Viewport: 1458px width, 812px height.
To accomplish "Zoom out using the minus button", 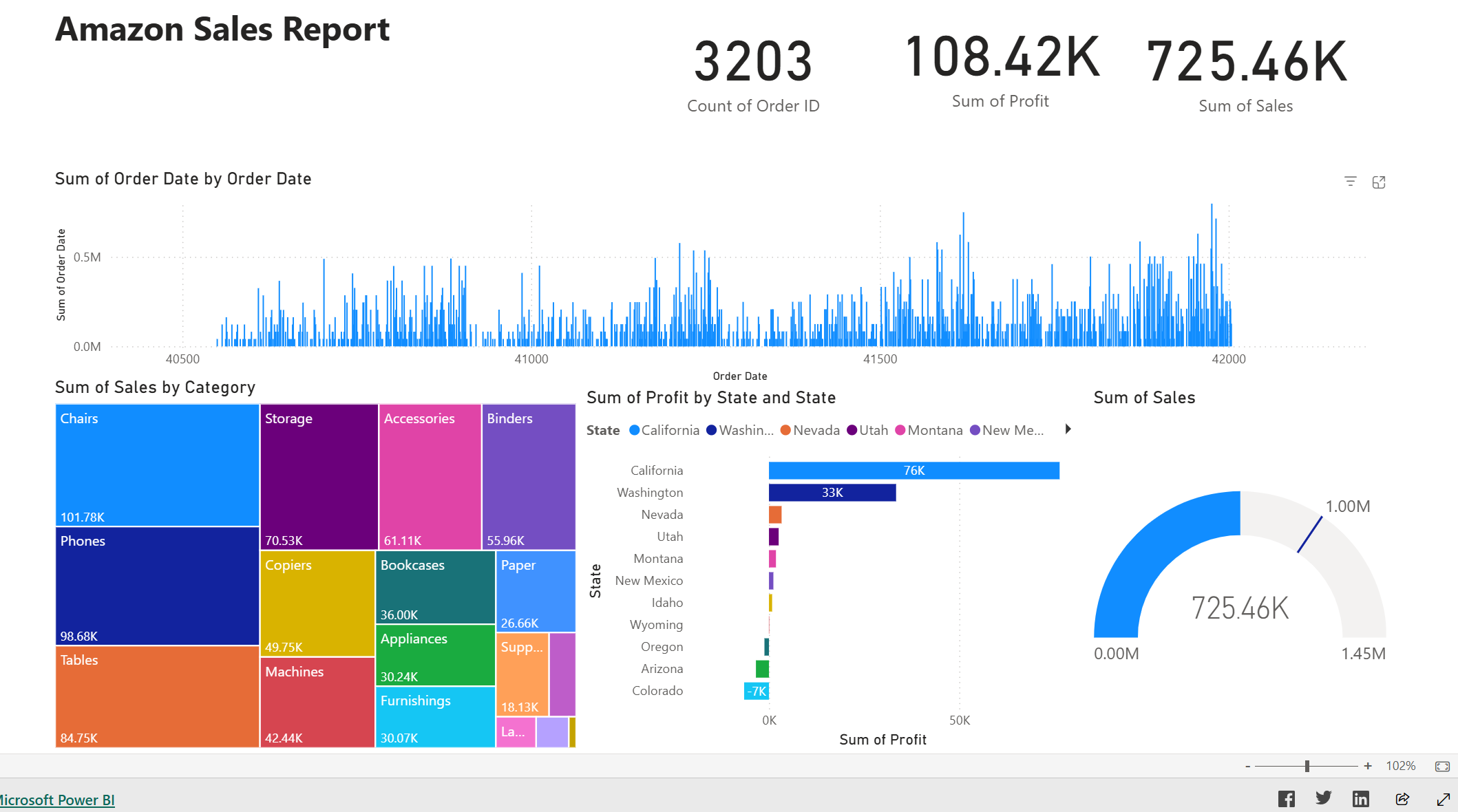I will (1247, 765).
